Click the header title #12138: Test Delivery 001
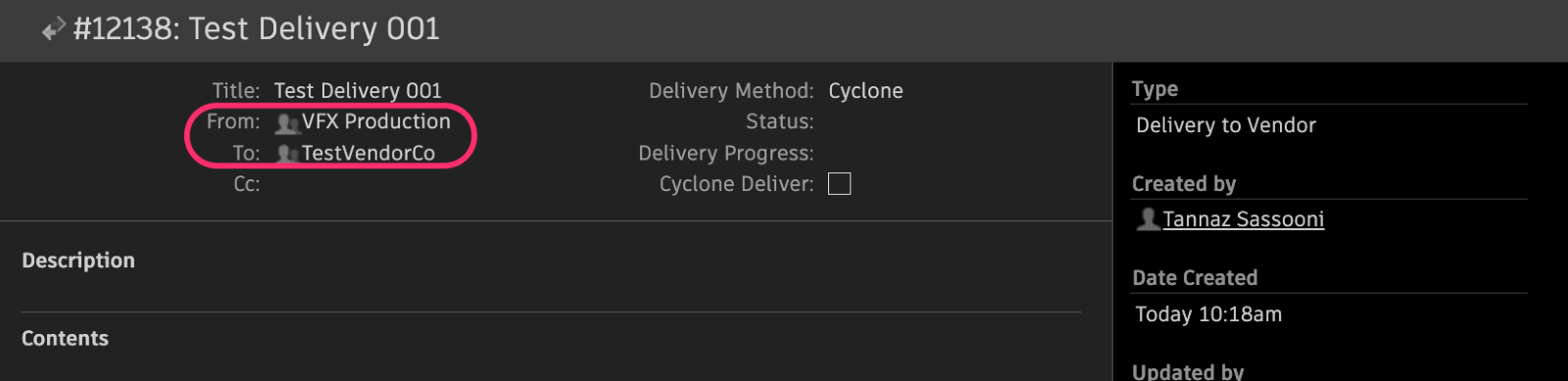This screenshot has width=1568, height=381. 257,29
